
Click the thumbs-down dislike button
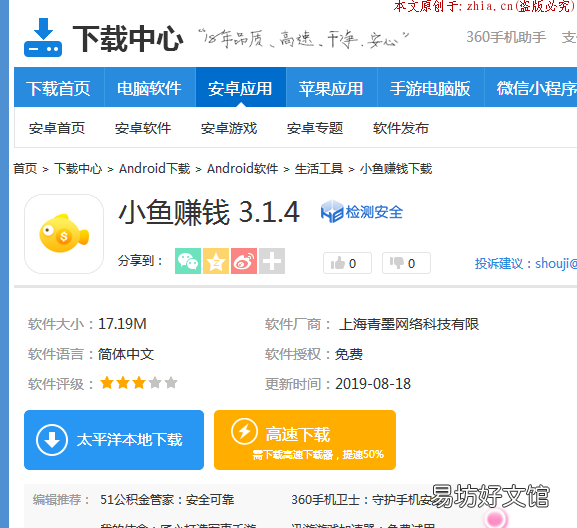click(406, 263)
